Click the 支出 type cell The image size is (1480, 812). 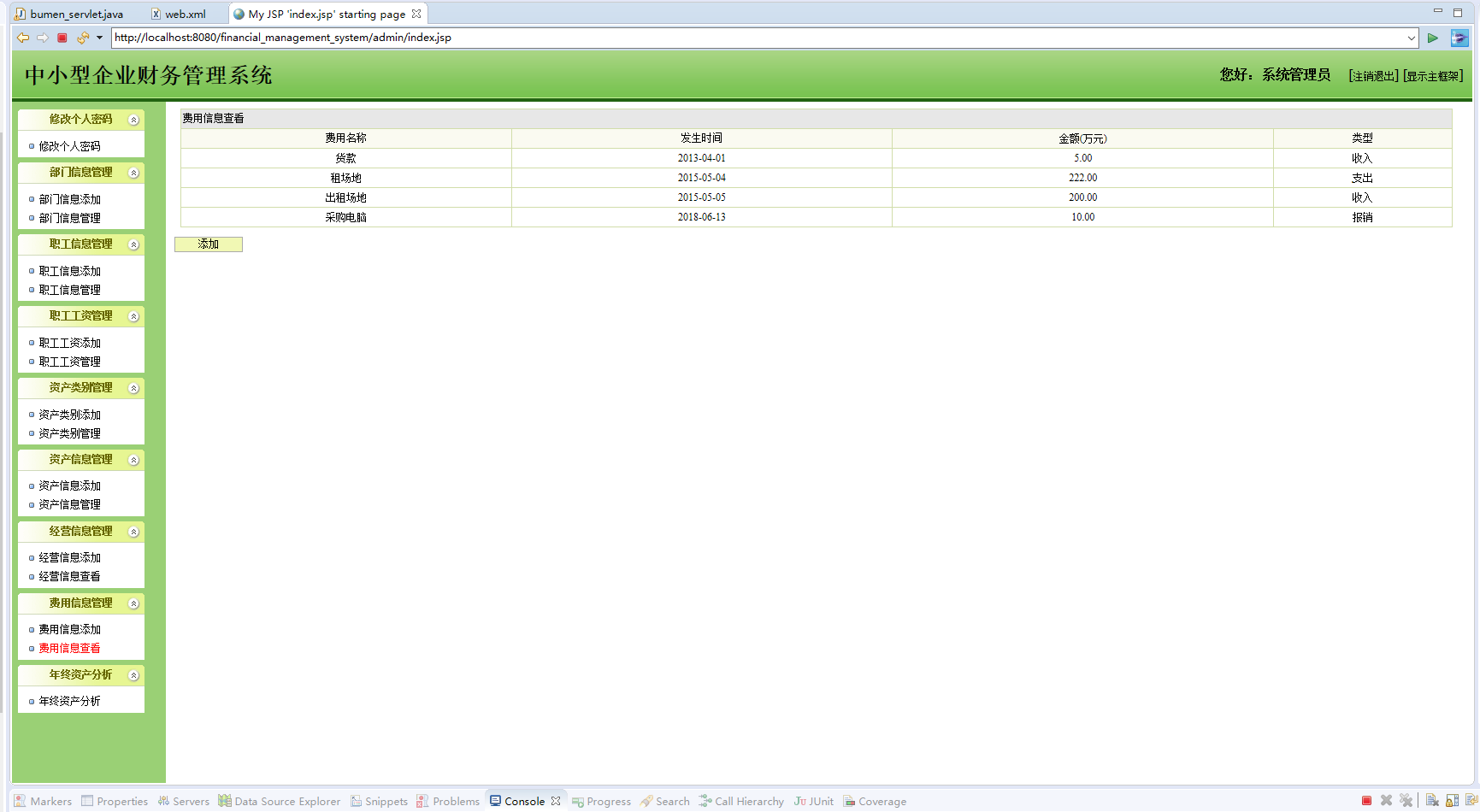(x=1362, y=178)
